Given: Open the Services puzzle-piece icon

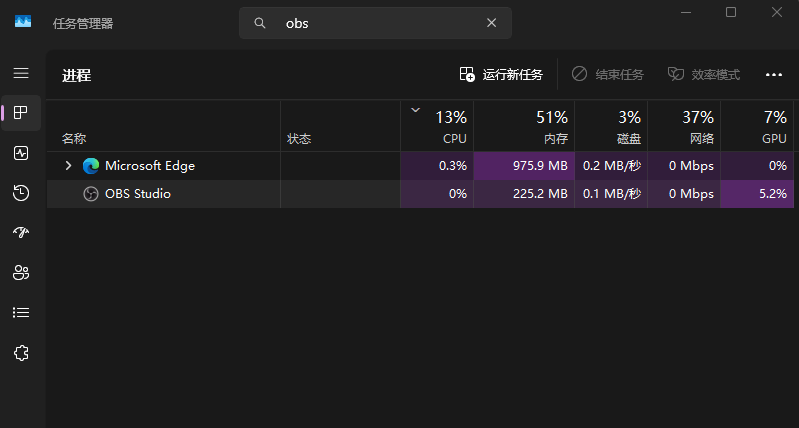Looking at the screenshot, I should click(x=21, y=353).
